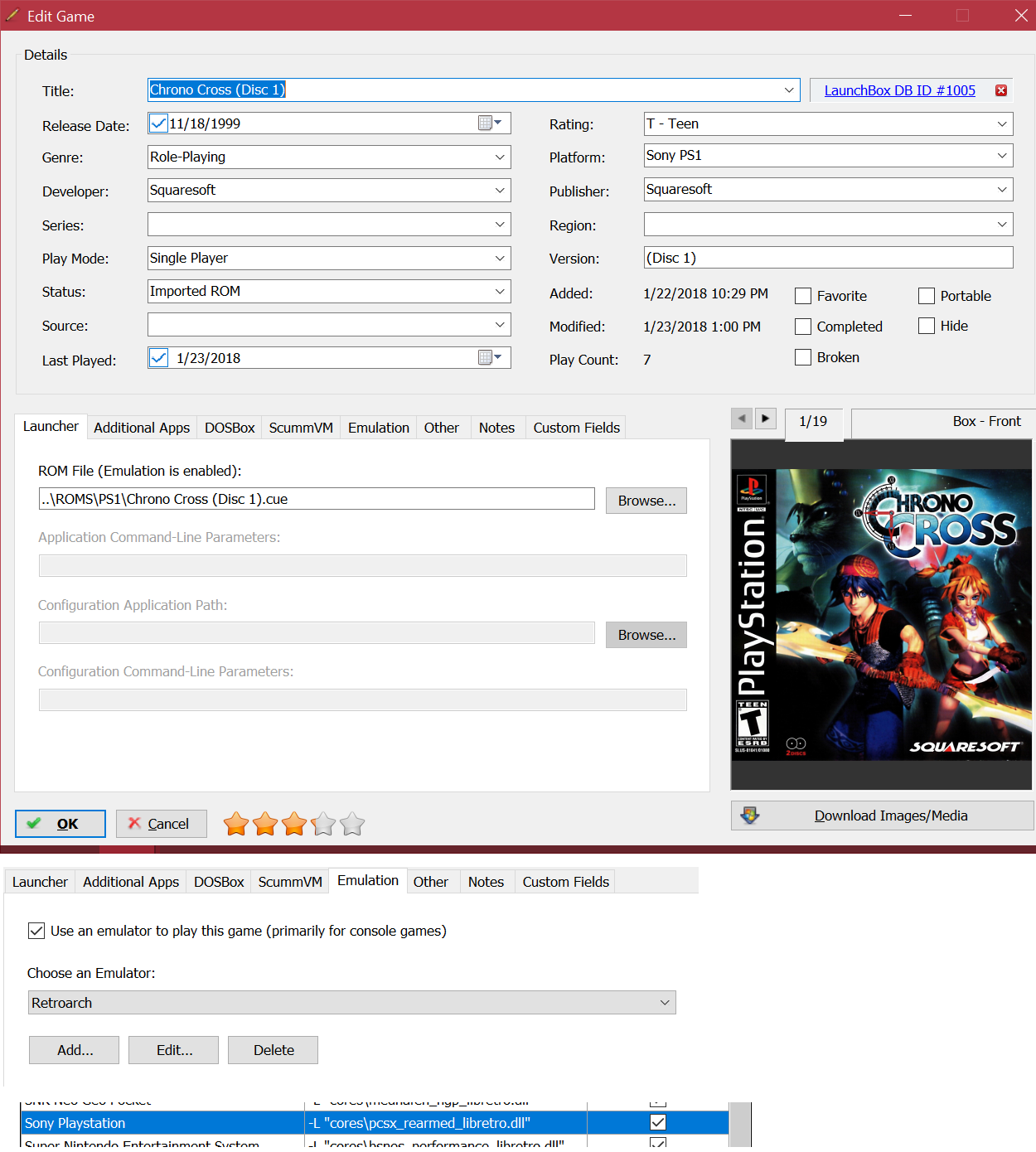Viewport: 1036px width, 1152px height.
Task: Mark the game as Broken
Action: pos(803,357)
